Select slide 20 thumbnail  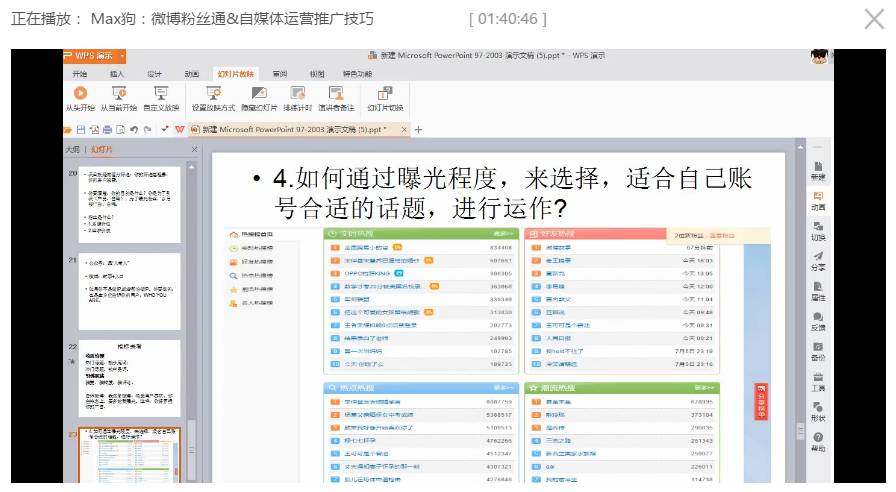pyautogui.click(x=129, y=204)
